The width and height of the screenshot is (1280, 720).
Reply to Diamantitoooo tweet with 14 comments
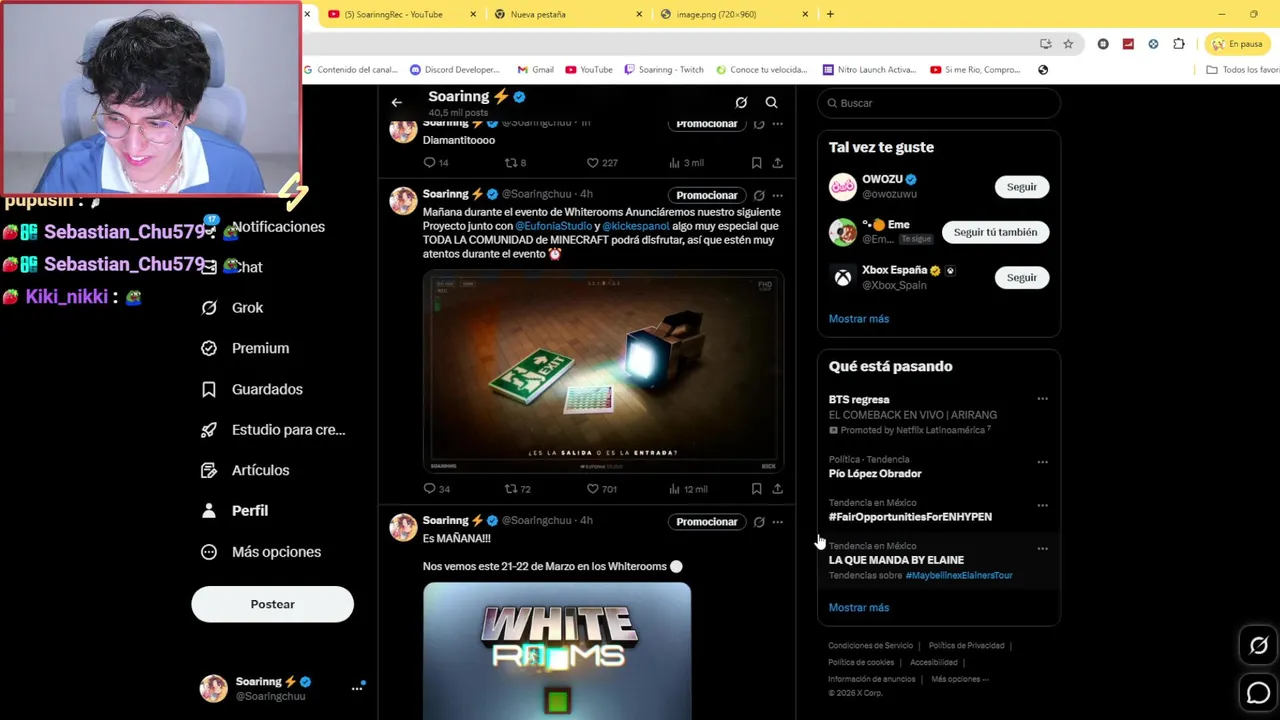click(x=436, y=162)
